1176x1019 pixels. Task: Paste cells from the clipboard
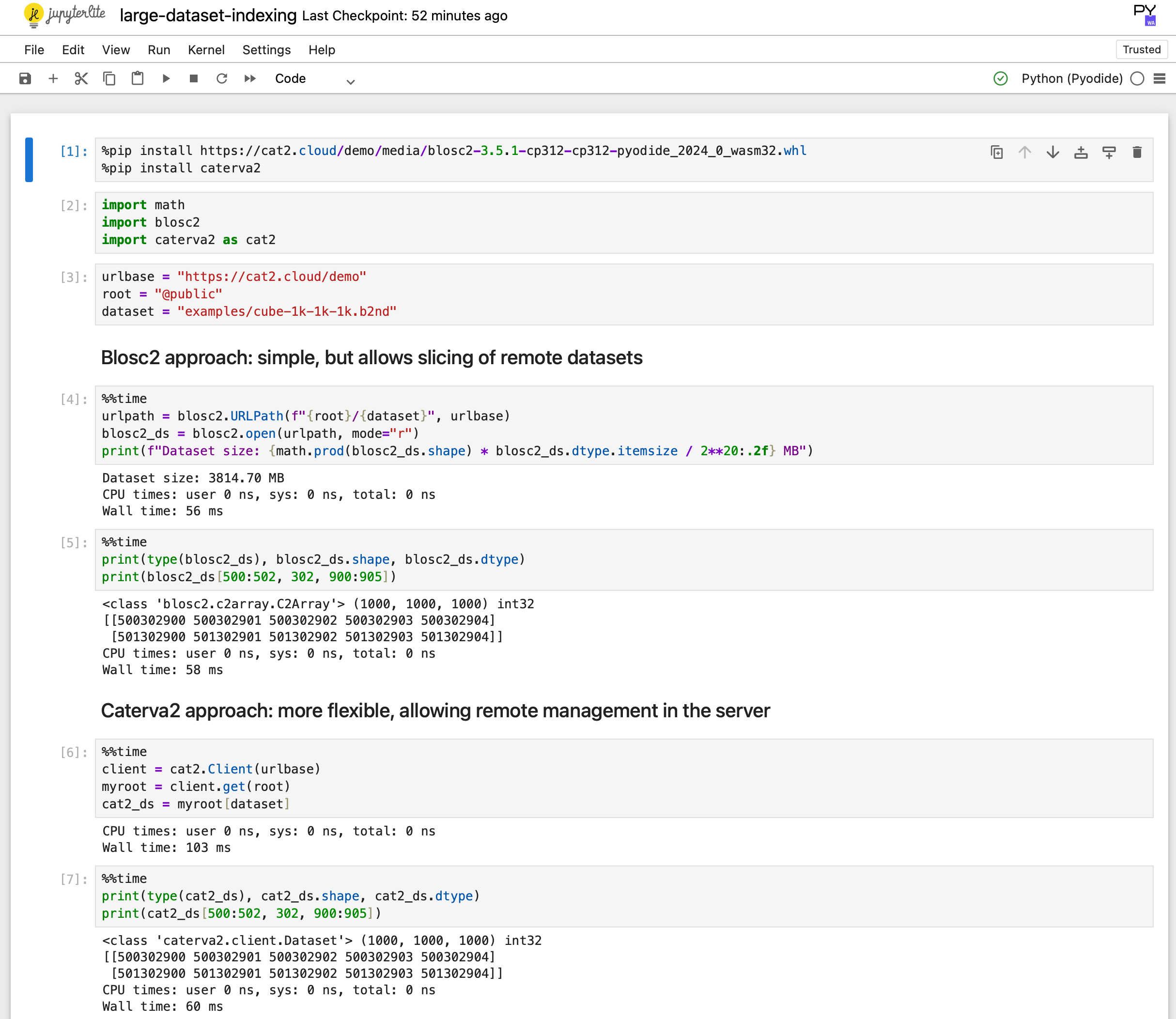(137, 78)
